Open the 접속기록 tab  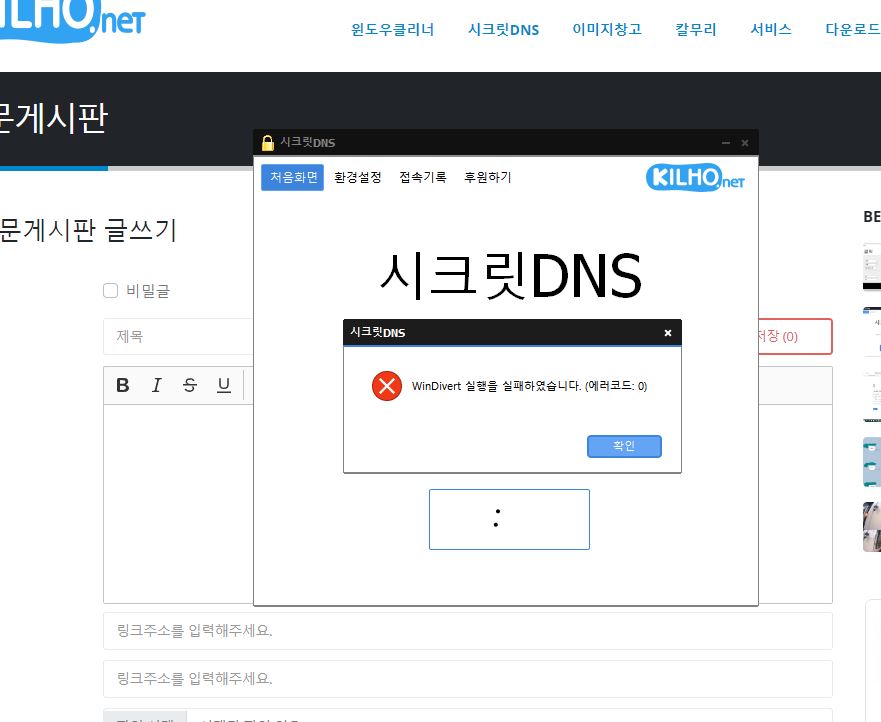[x=422, y=178]
